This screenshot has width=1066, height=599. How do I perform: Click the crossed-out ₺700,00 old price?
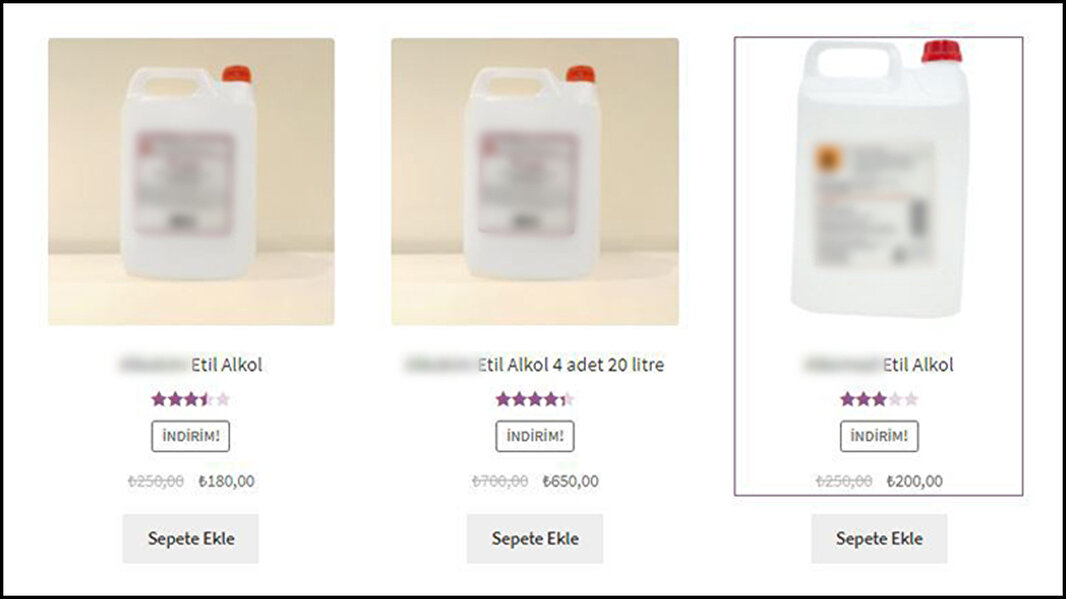pyautogui.click(x=500, y=481)
